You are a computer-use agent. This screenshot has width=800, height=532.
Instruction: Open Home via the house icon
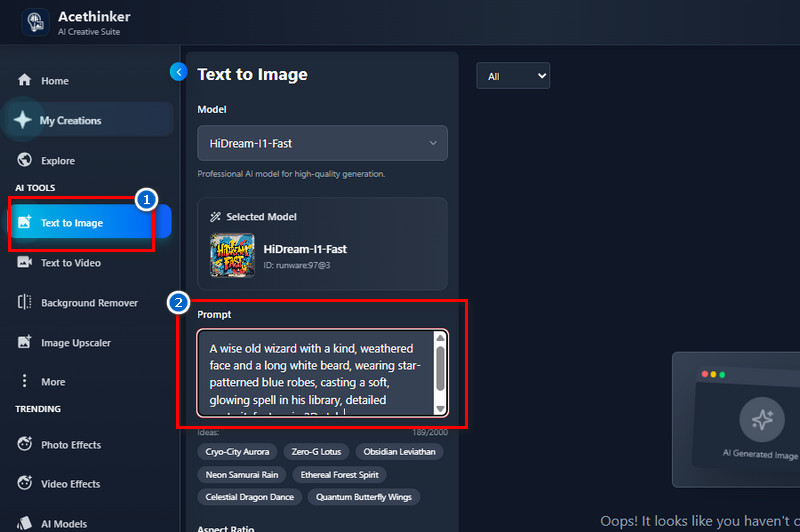click(24, 80)
